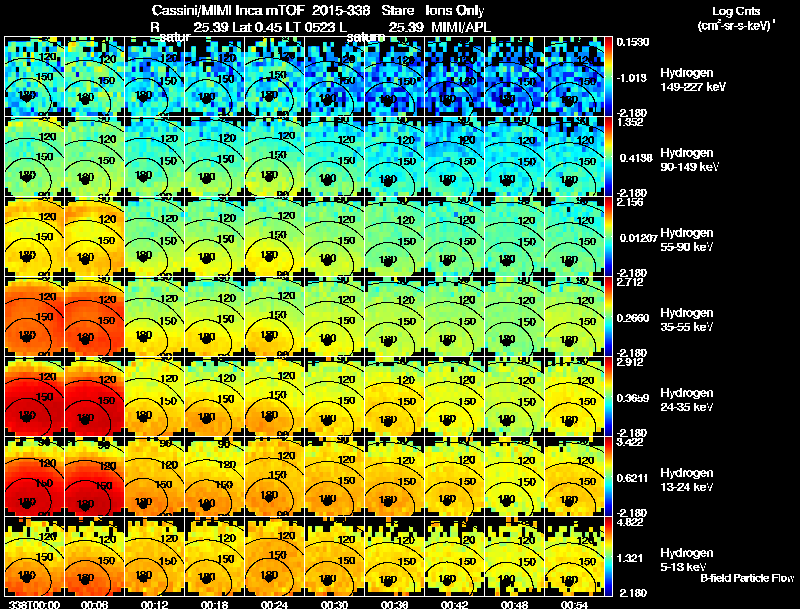The width and height of the screenshot is (800, 609).
Task: Select the 5-13 keV panel at 338T00:00
Action: [x=34, y=556]
